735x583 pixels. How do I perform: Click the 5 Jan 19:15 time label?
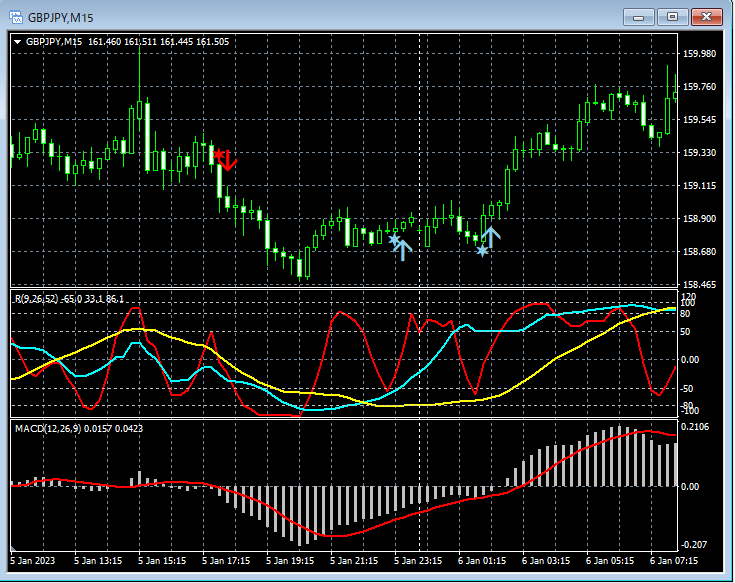pos(290,561)
